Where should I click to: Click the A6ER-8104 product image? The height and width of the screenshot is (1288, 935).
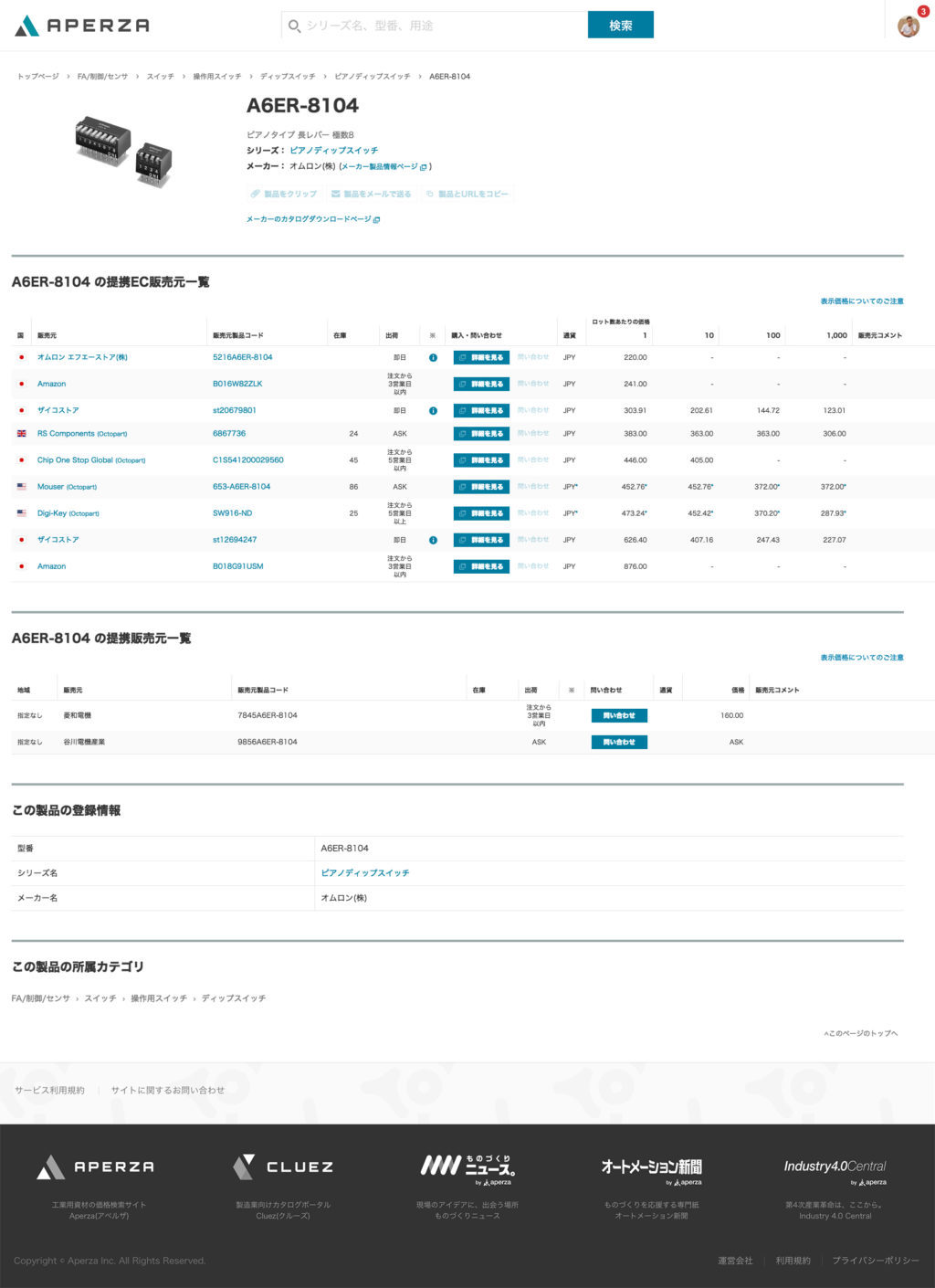123,152
